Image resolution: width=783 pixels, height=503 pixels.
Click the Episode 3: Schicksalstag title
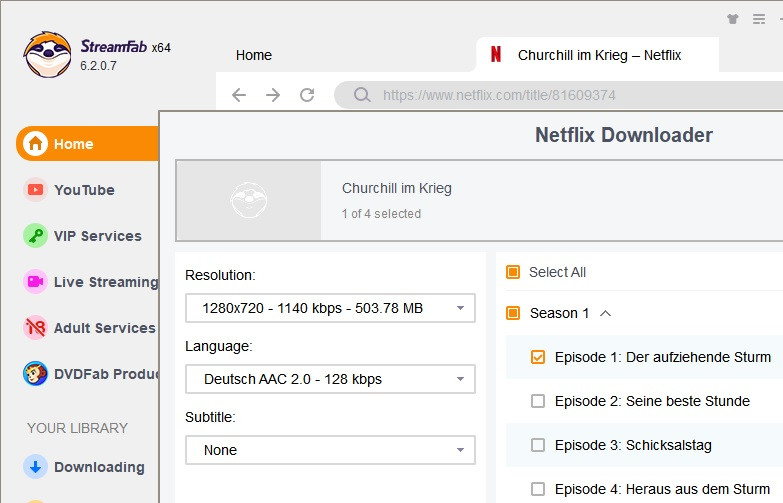(x=633, y=445)
